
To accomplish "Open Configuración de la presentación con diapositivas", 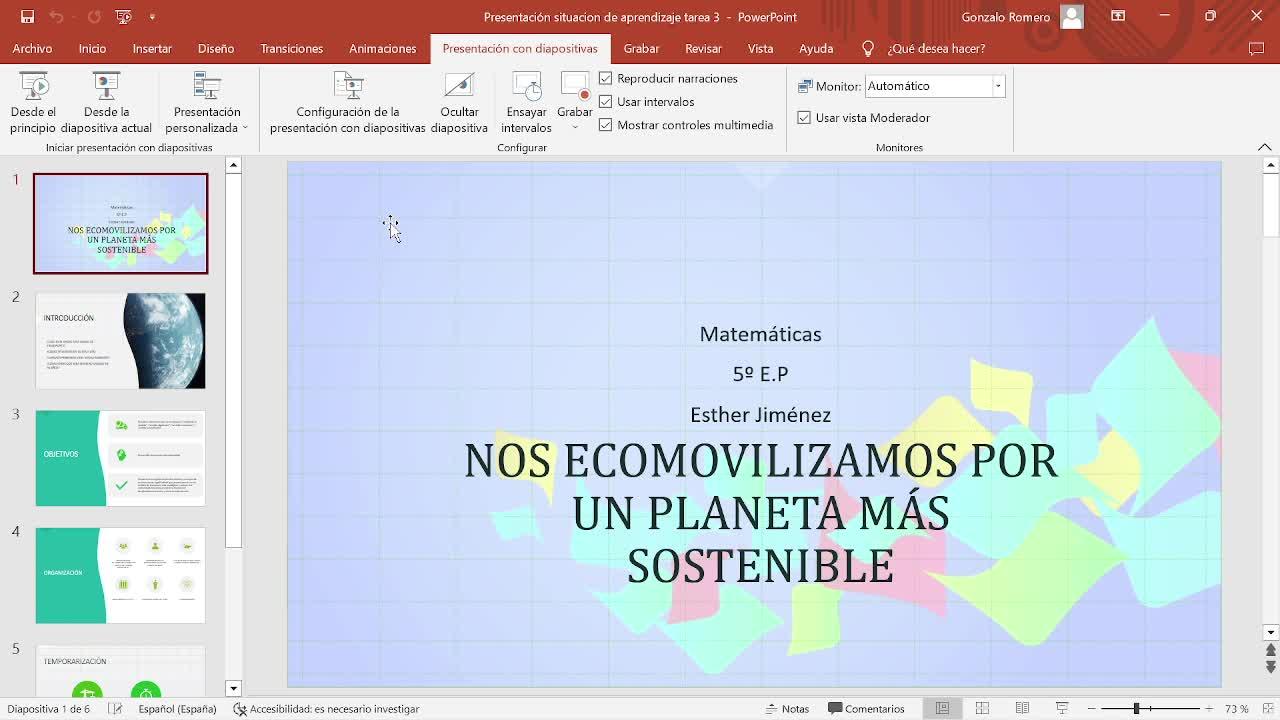I will [347, 89].
